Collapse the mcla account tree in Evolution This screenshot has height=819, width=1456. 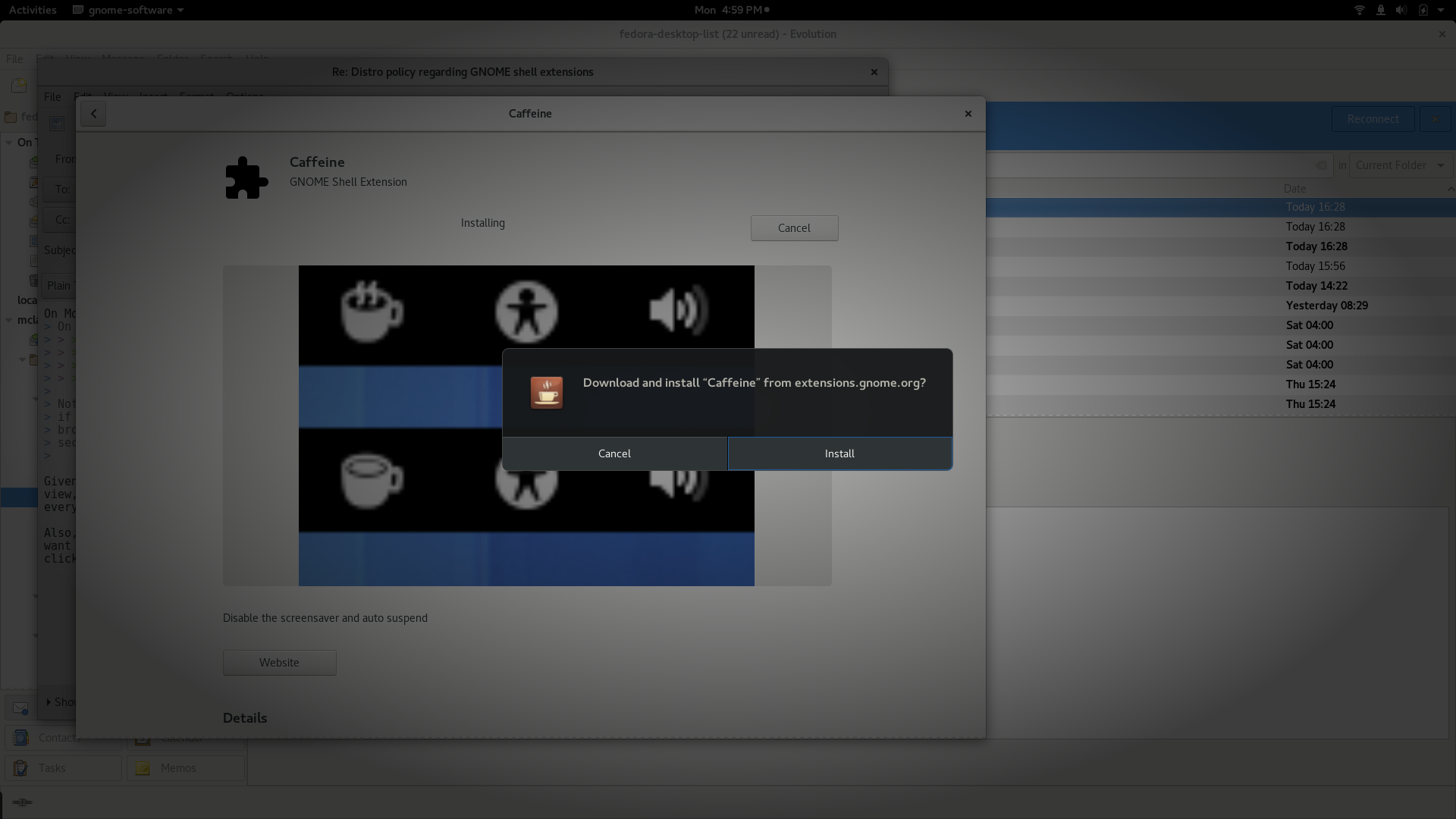8,320
